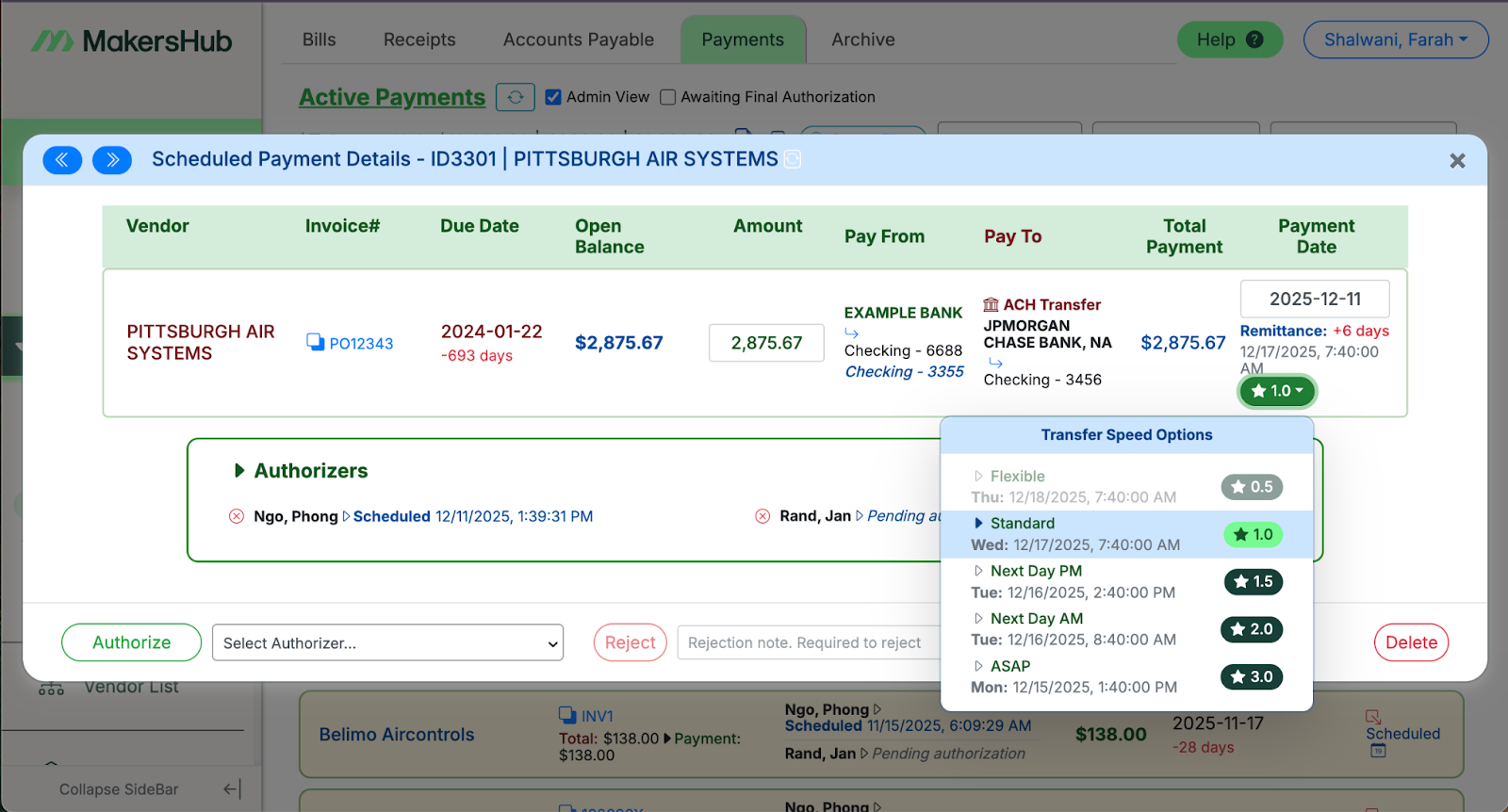Click the INV1 document icon in Belimo row
Viewport: 1508px width, 812px height.
coord(567,715)
